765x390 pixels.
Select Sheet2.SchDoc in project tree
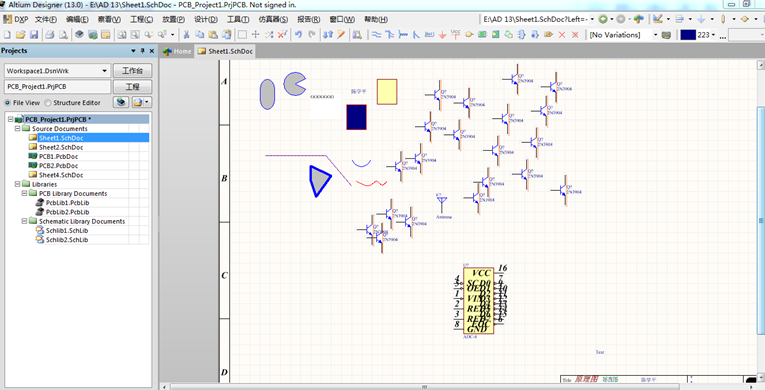coord(60,147)
